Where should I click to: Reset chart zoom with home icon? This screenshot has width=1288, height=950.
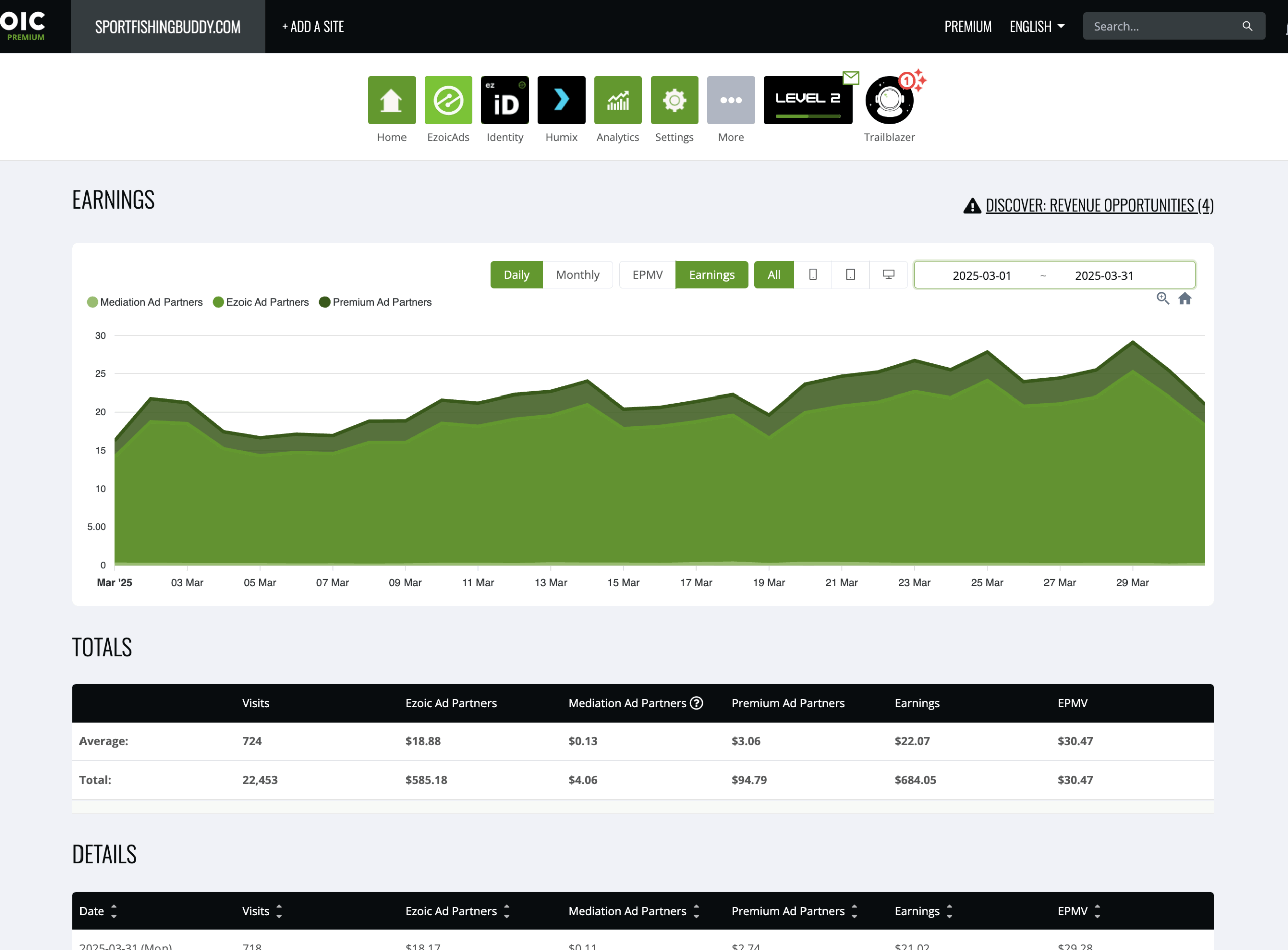[x=1185, y=298]
